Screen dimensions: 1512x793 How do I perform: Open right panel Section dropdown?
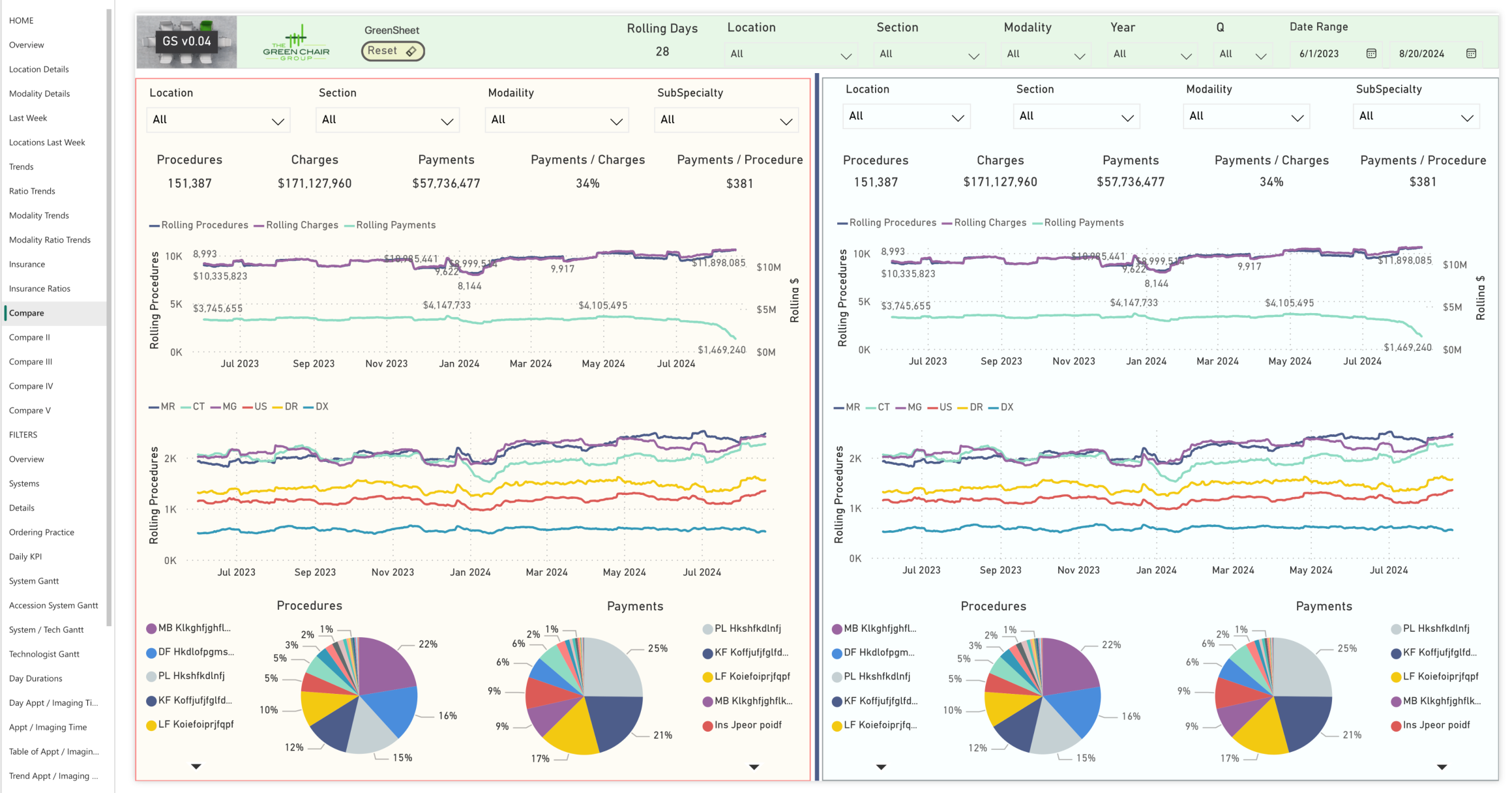(x=1076, y=116)
